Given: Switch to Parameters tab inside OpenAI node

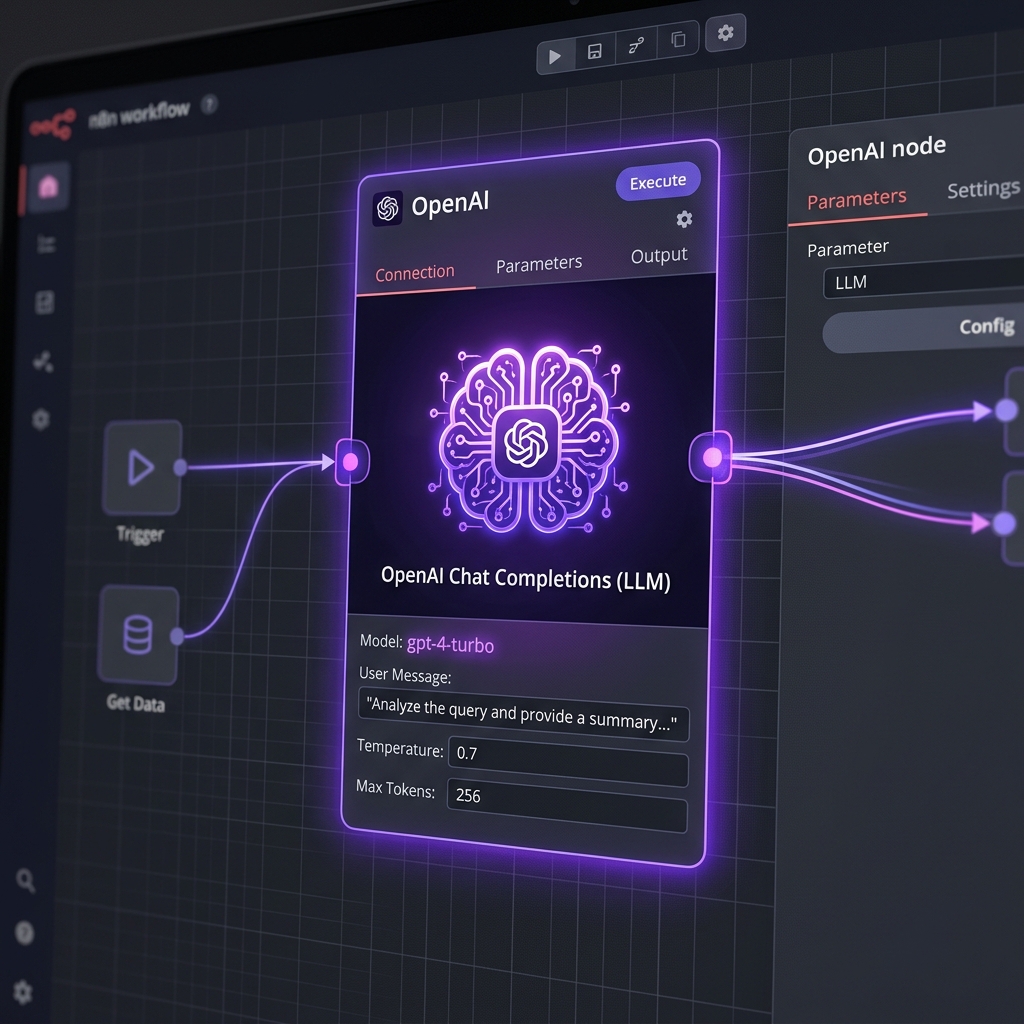Looking at the screenshot, I should click(x=539, y=264).
